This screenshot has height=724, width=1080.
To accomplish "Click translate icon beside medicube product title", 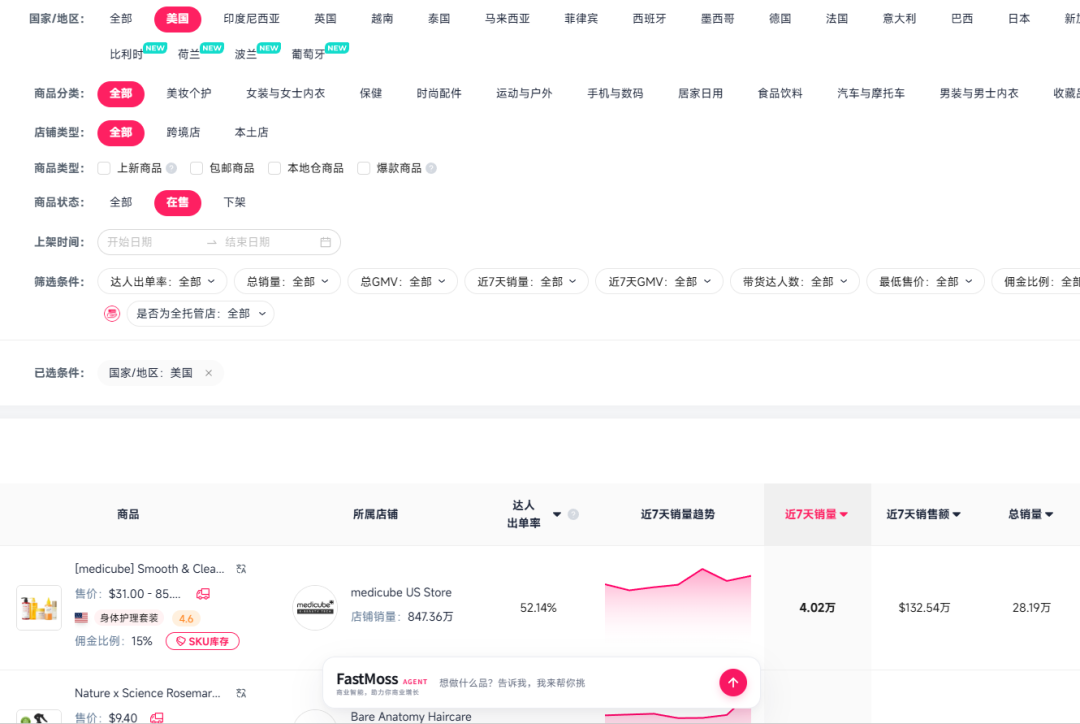I will [x=241, y=569].
